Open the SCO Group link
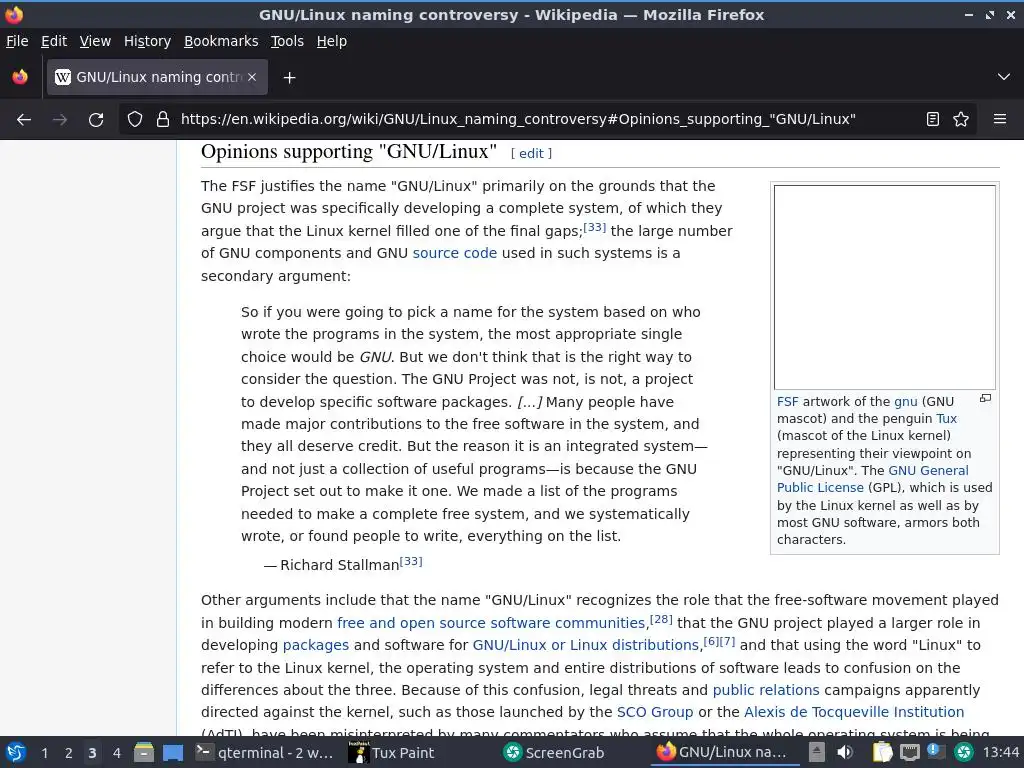 tap(655, 712)
